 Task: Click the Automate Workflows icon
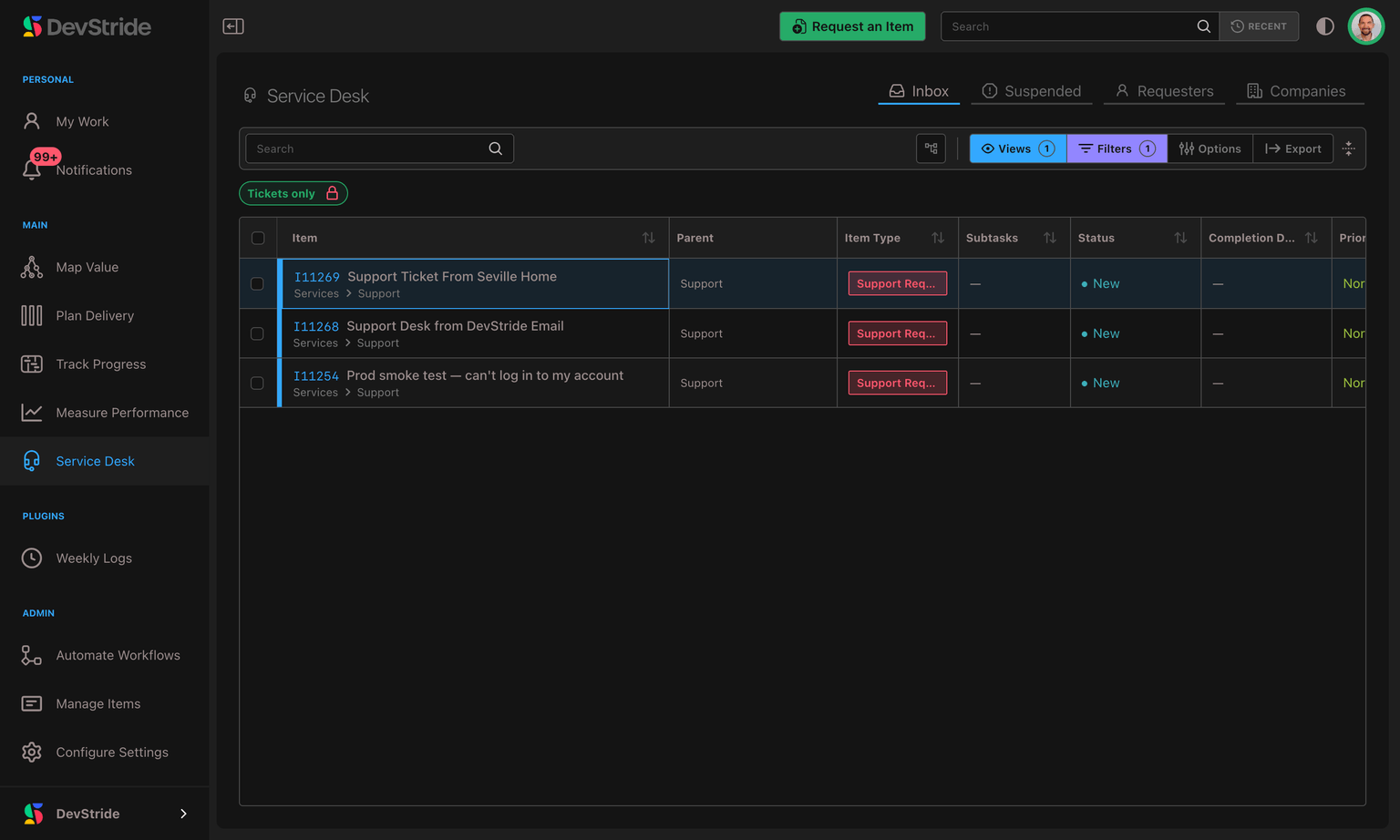tap(32, 655)
